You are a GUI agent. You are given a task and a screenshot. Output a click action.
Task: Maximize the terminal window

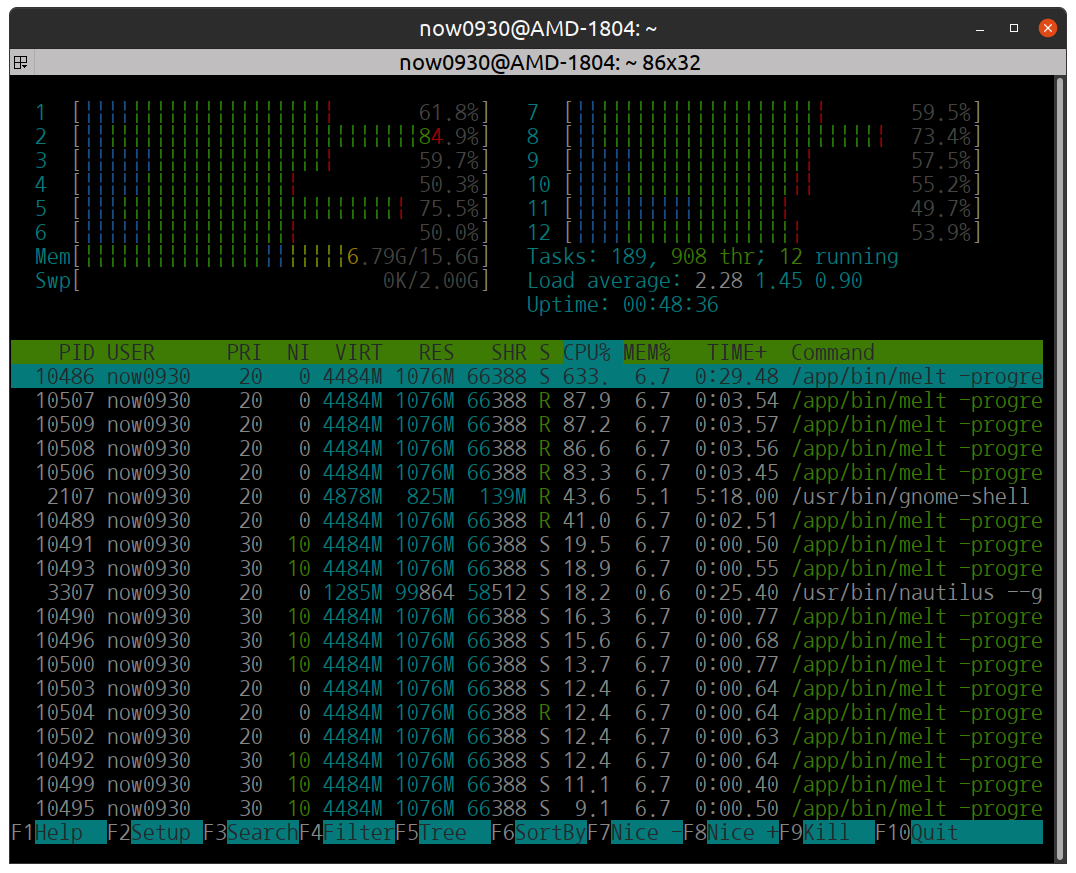(1014, 28)
